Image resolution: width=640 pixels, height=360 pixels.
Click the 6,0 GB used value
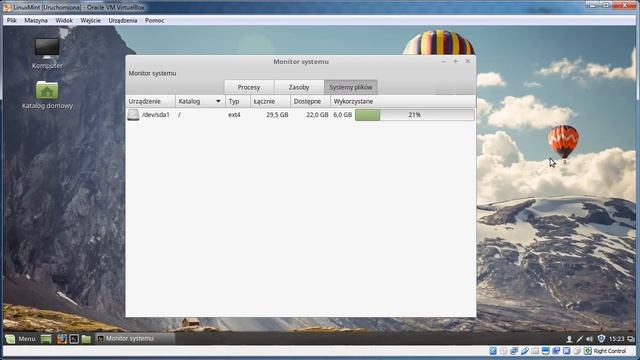tap(342, 115)
